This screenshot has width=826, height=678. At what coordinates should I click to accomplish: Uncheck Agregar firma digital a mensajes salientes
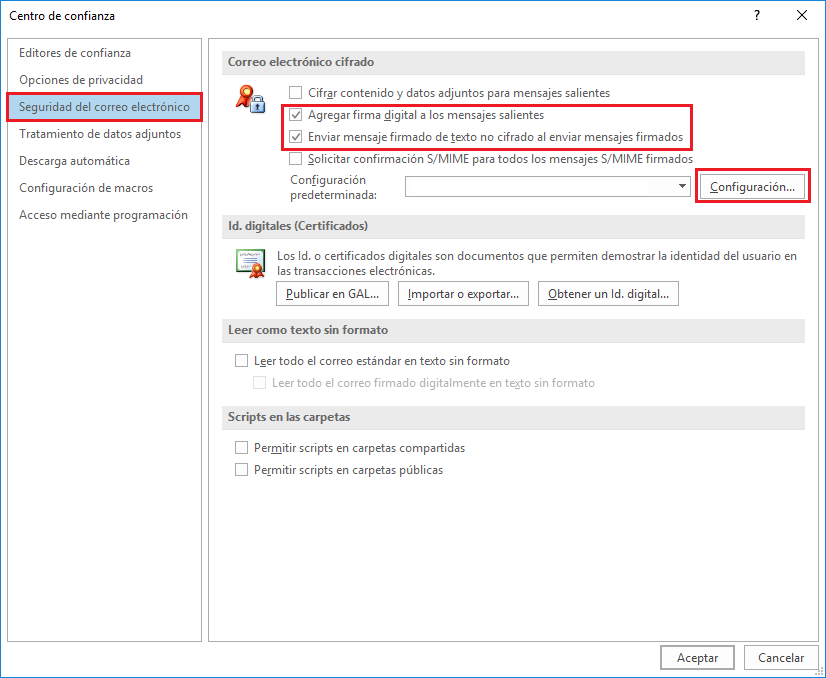coord(295,115)
